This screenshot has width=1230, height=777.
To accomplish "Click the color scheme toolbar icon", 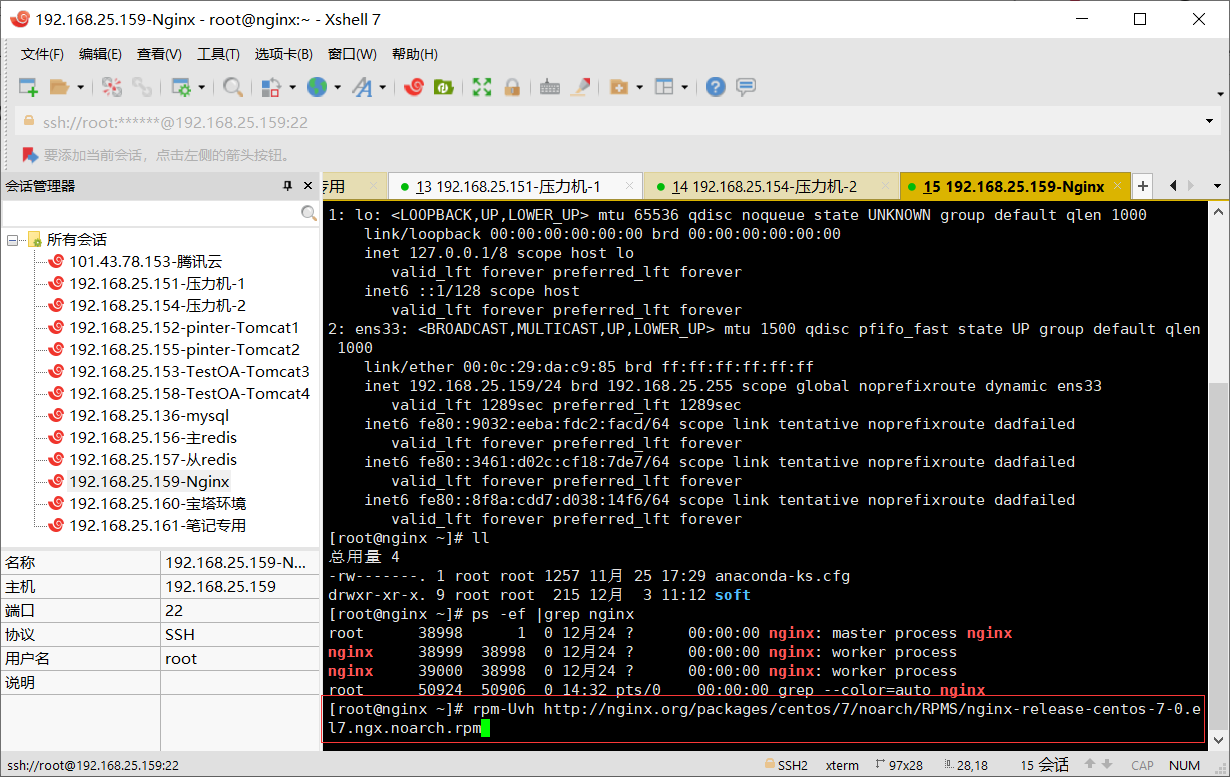I will click(x=271, y=87).
